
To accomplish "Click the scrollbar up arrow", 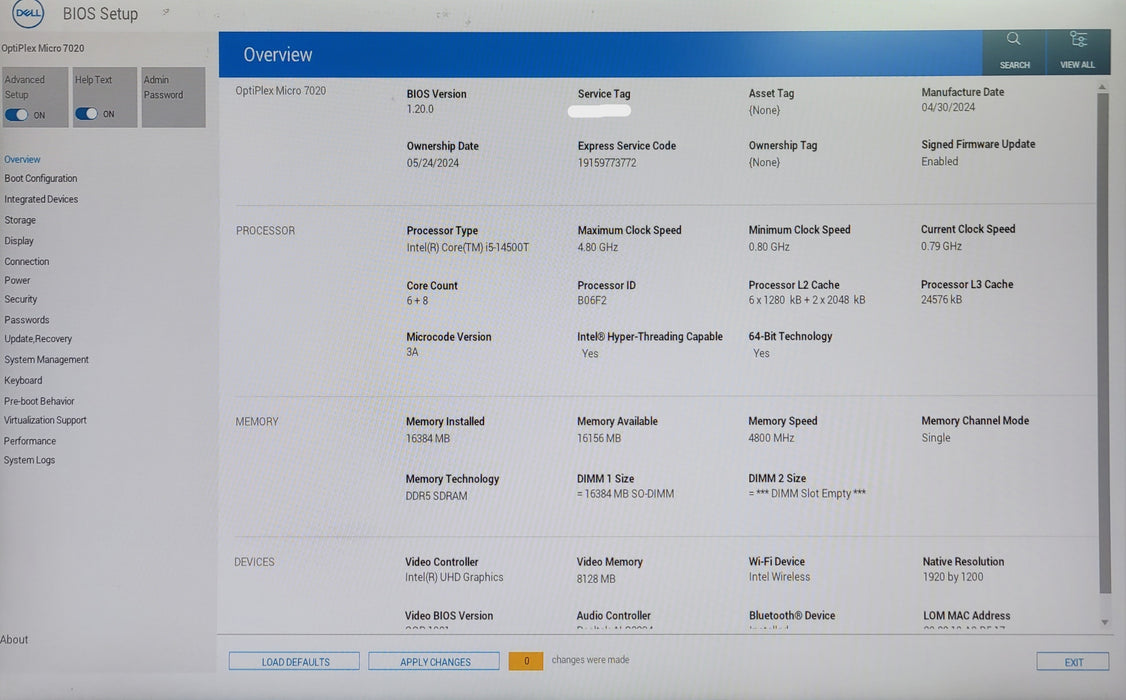I will point(1102,87).
